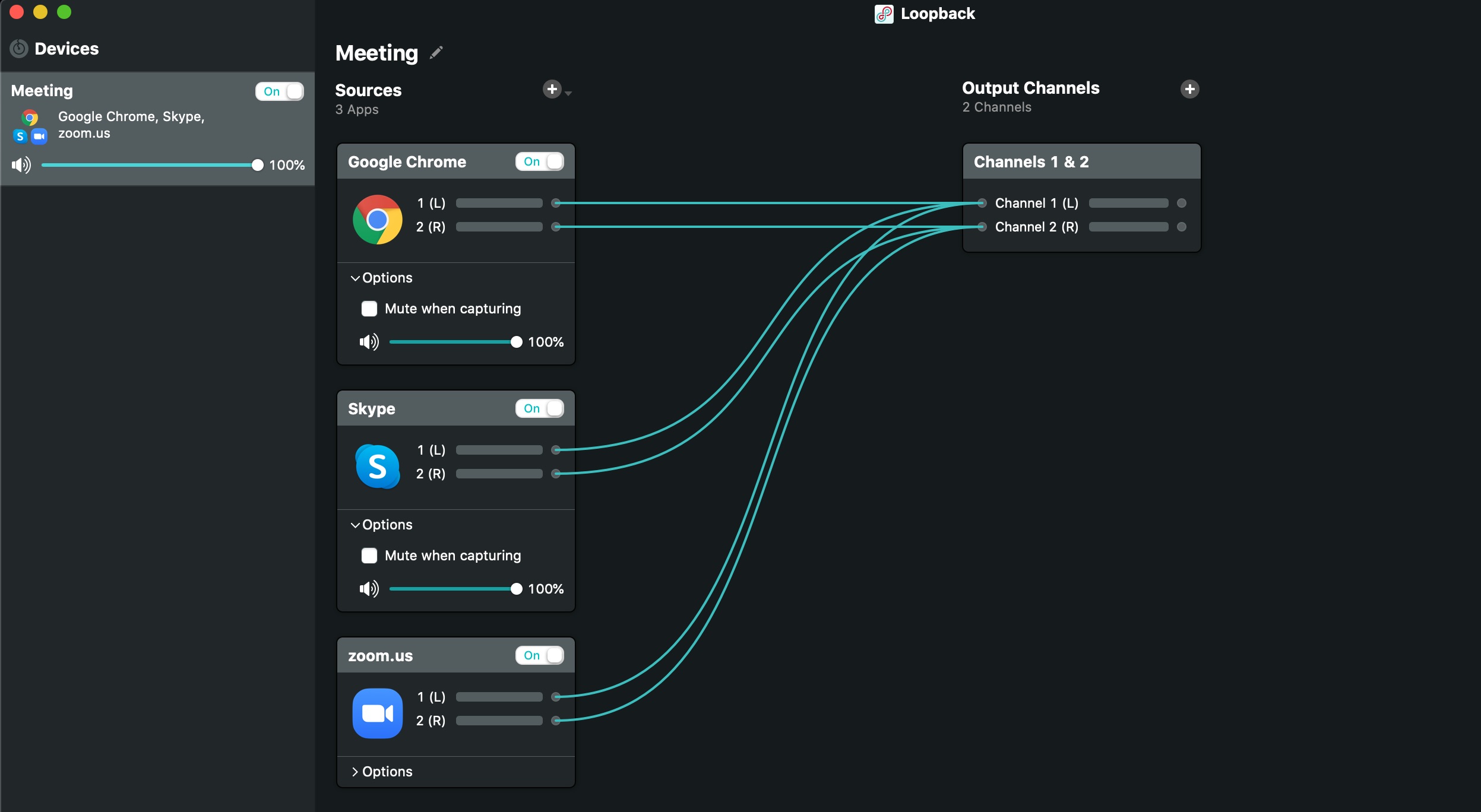Toggle Skype source On switch
This screenshot has width=1481, height=812.
point(540,408)
